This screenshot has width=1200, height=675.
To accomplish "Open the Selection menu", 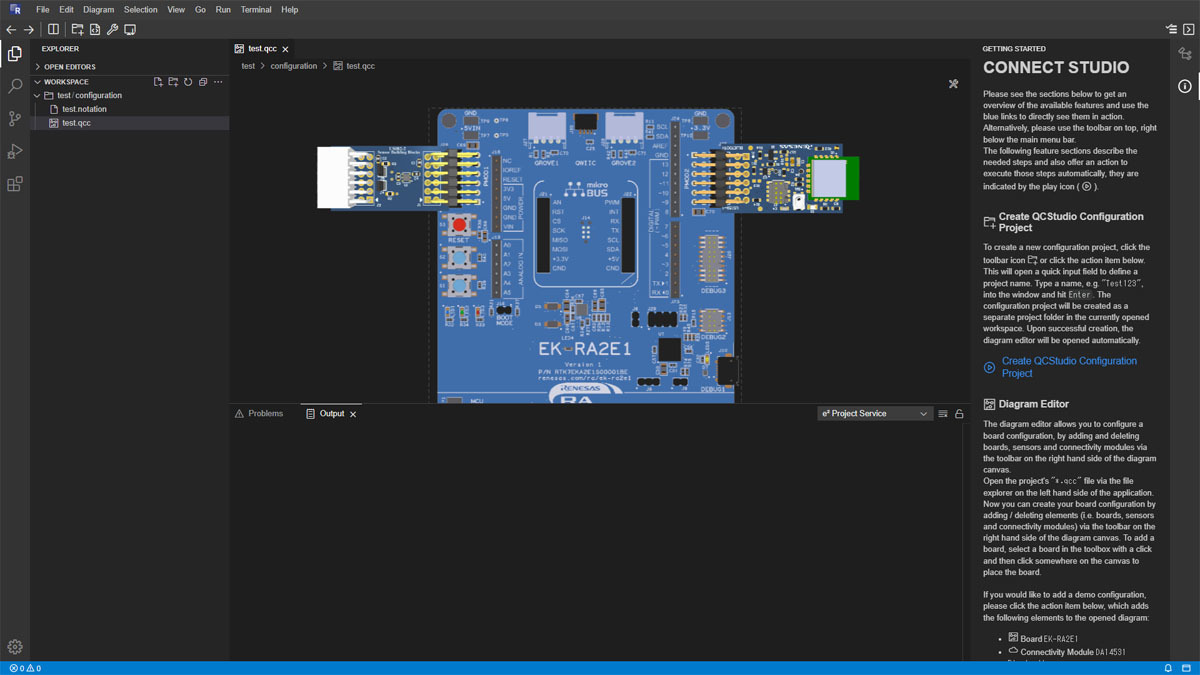I will [x=141, y=10].
